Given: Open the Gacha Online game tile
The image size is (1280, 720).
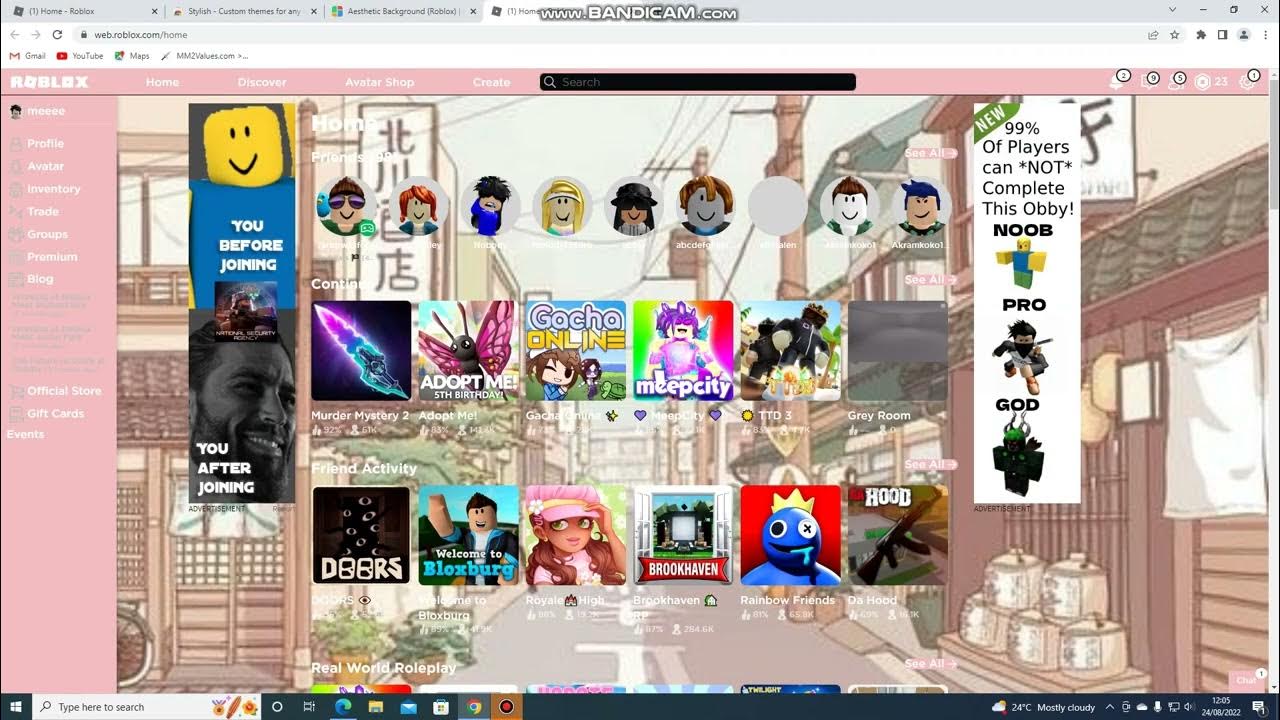Looking at the screenshot, I should coord(576,351).
